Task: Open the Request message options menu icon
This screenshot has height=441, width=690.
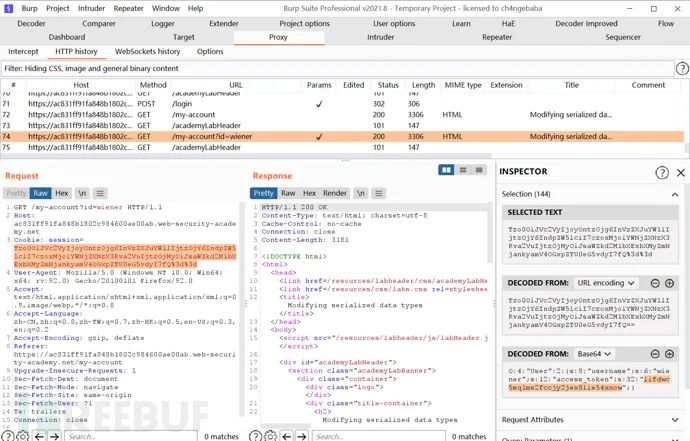Action: pyautogui.click(x=100, y=193)
